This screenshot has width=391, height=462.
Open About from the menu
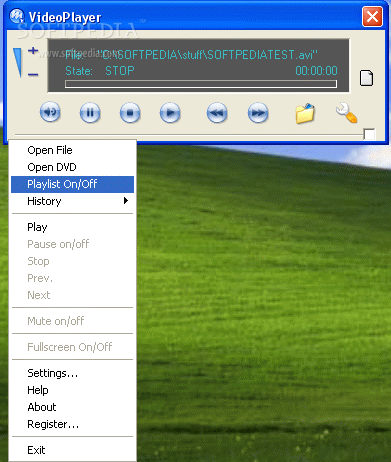[x=72, y=407]
